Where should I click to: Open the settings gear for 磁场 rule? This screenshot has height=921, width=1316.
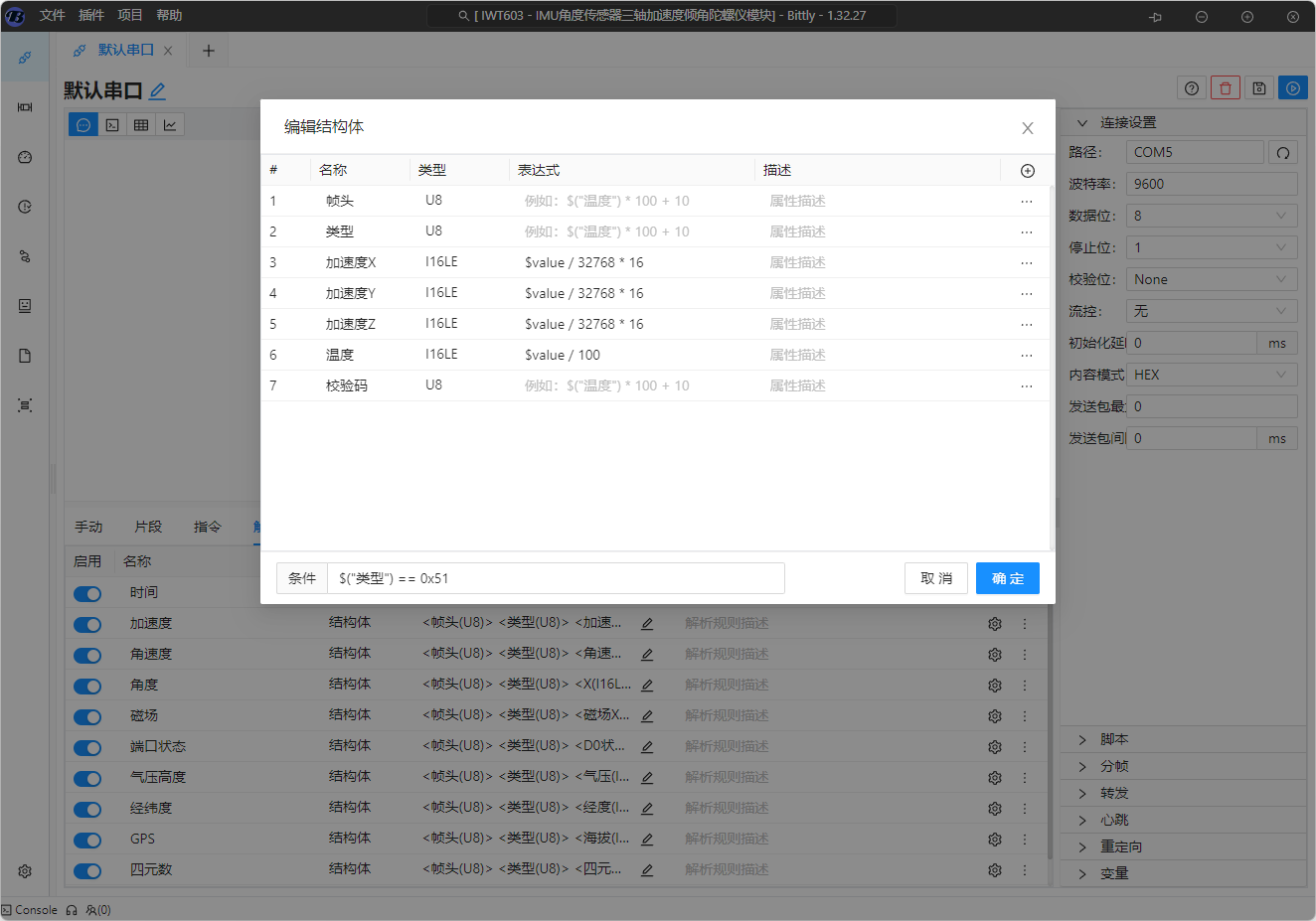point(994,716)
